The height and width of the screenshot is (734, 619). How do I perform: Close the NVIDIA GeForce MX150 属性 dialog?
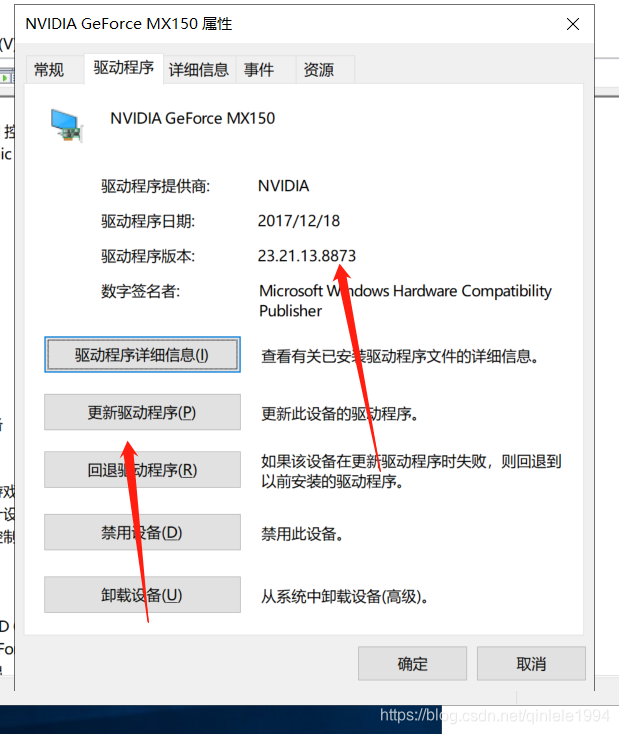click(x=573, y=24)
